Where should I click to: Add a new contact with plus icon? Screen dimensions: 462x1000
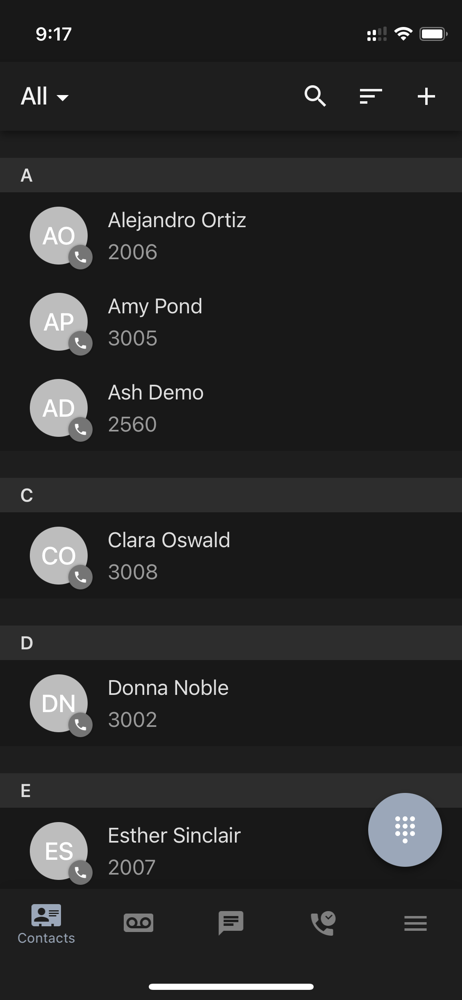click(426, 96)
